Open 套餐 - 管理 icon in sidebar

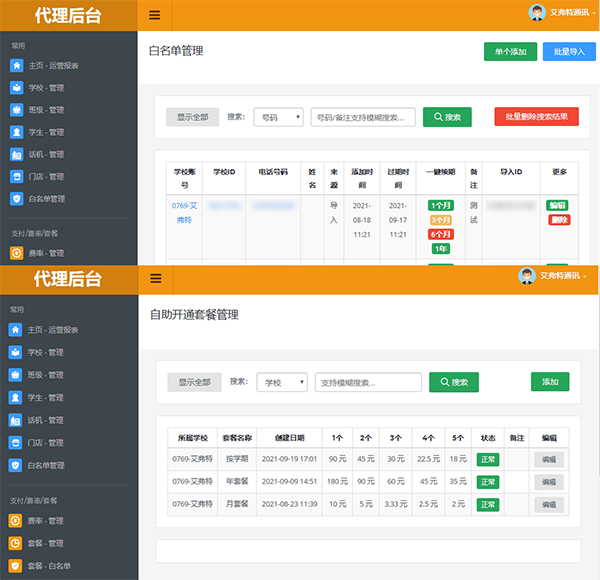click(16, 543)
